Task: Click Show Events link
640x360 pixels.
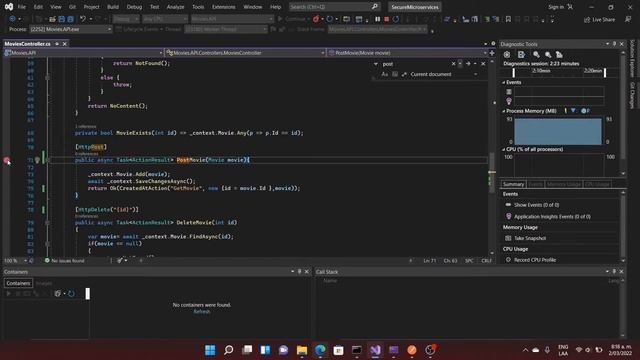Action: pyautogui.click(x=536, y=205)
